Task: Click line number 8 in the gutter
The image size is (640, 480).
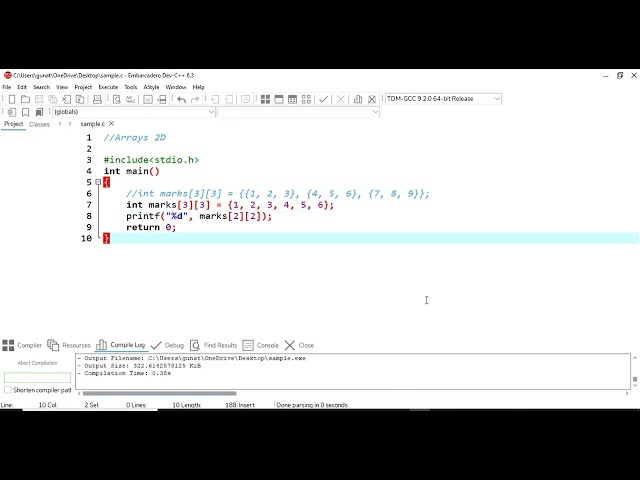Action: [89, 216]
